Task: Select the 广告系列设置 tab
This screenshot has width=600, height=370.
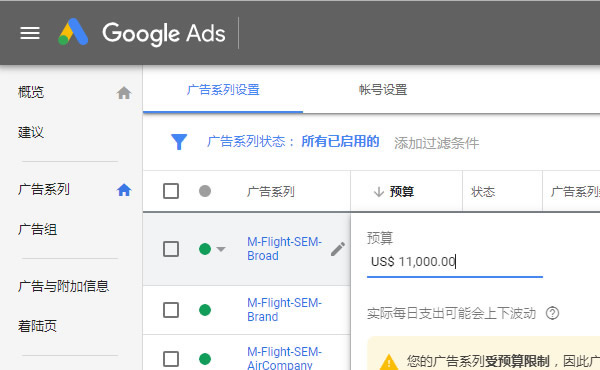Action: click(x=223, y=90)
